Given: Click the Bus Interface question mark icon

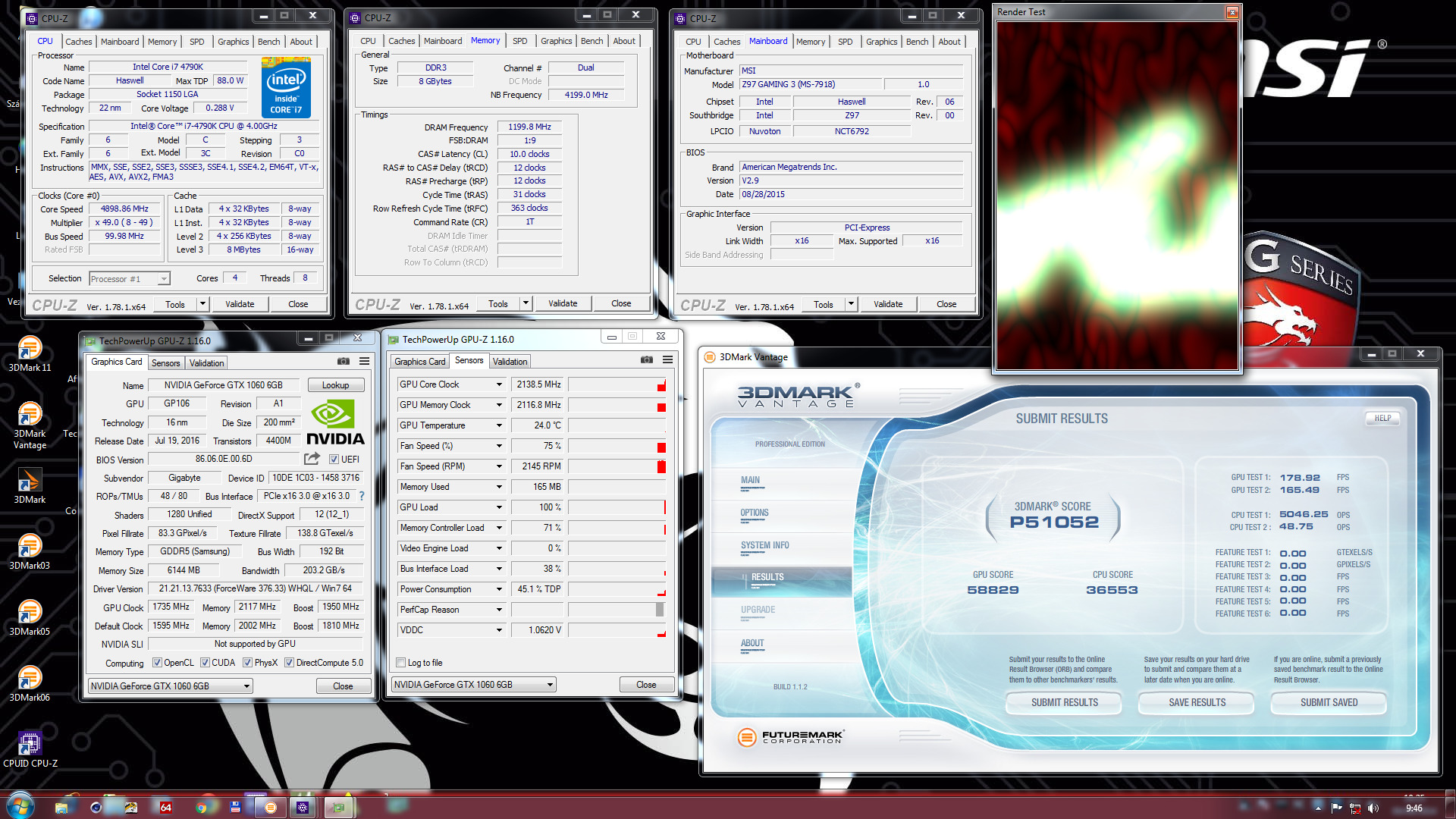Looking at the screenshot, I should 362,496.
